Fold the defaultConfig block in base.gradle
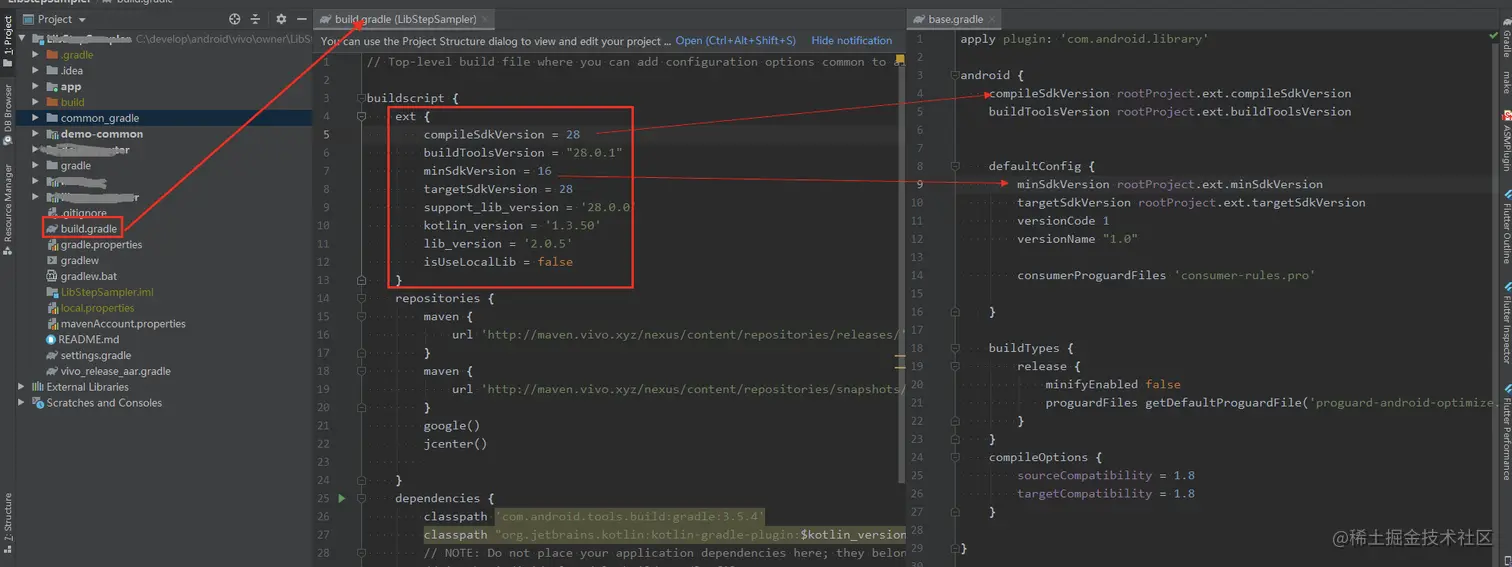Image resolution: width=1512 pixels, height=567 pixels. (x=955, y=166)
